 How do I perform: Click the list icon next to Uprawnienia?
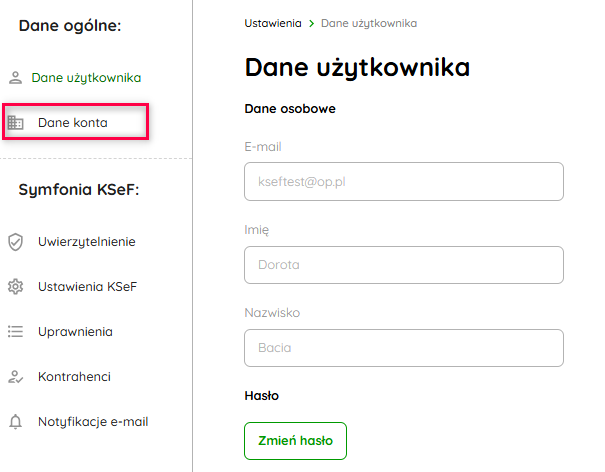point(15,331)
